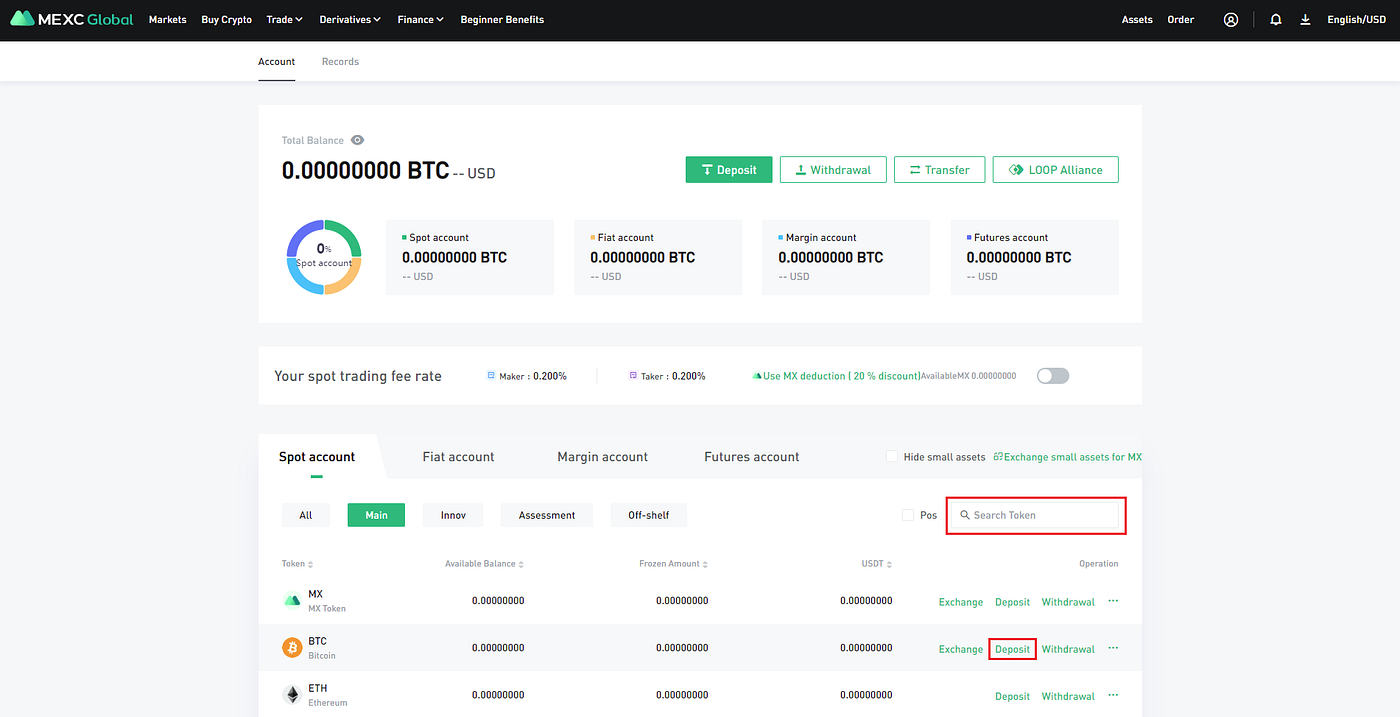Open the notifications bell
The width and height of the screenshot is (1400, 717).
pos(1276,19)
